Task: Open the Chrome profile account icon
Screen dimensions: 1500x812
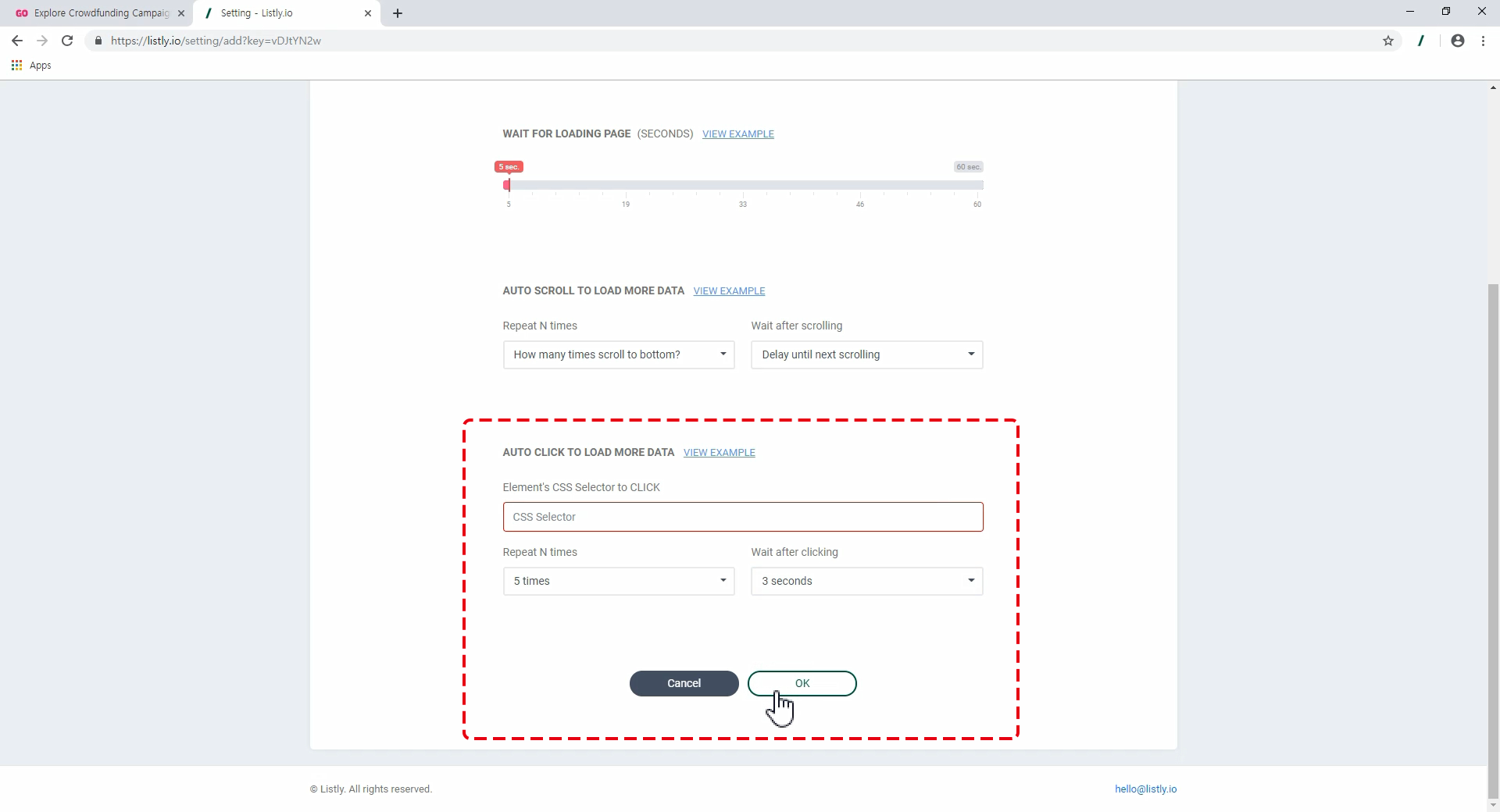Action: (x=1457, y=41)
